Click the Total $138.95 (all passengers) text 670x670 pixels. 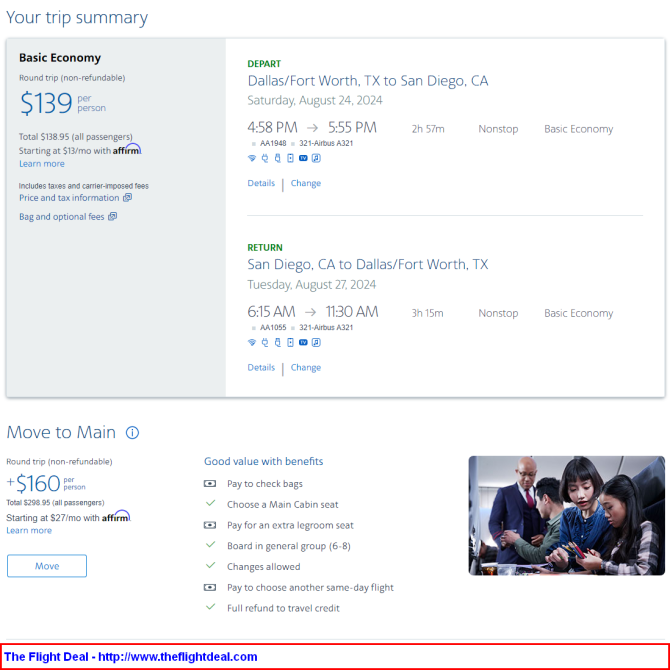point(76,137)
